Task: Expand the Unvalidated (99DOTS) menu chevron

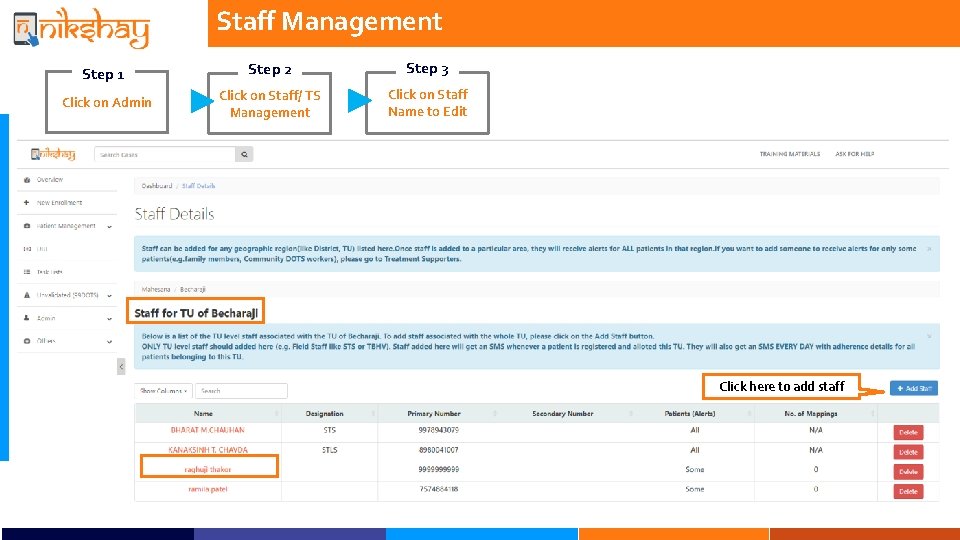Action: (110, 295)
